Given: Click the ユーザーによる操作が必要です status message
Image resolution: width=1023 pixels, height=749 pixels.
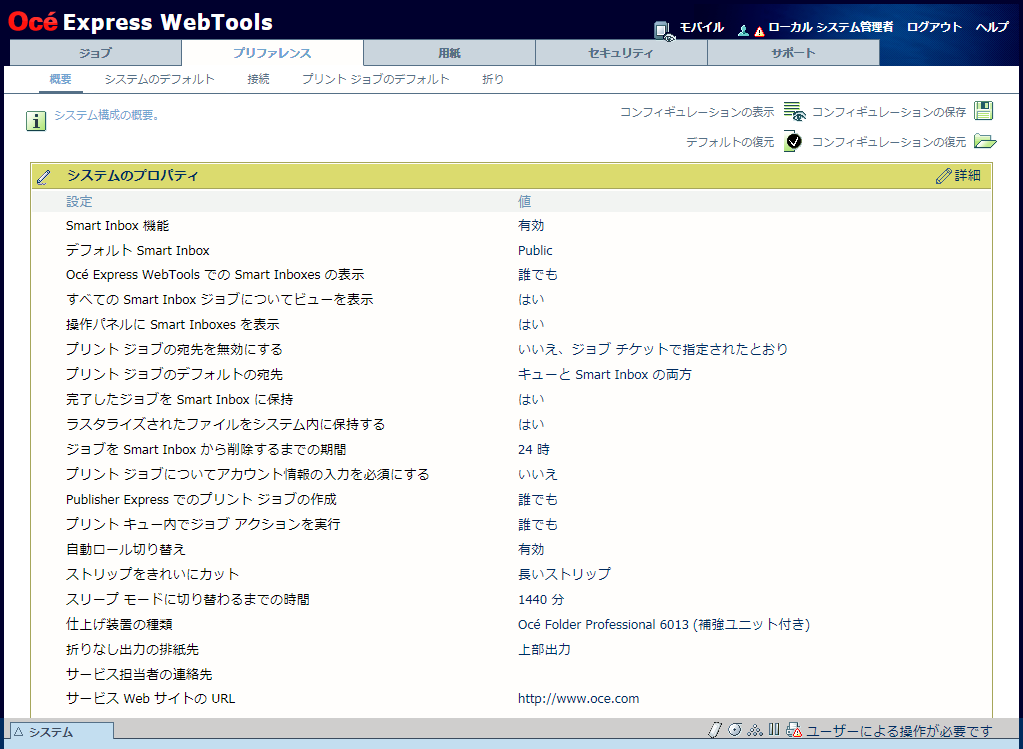Looking at the screenshot, I should pos(899,731).
